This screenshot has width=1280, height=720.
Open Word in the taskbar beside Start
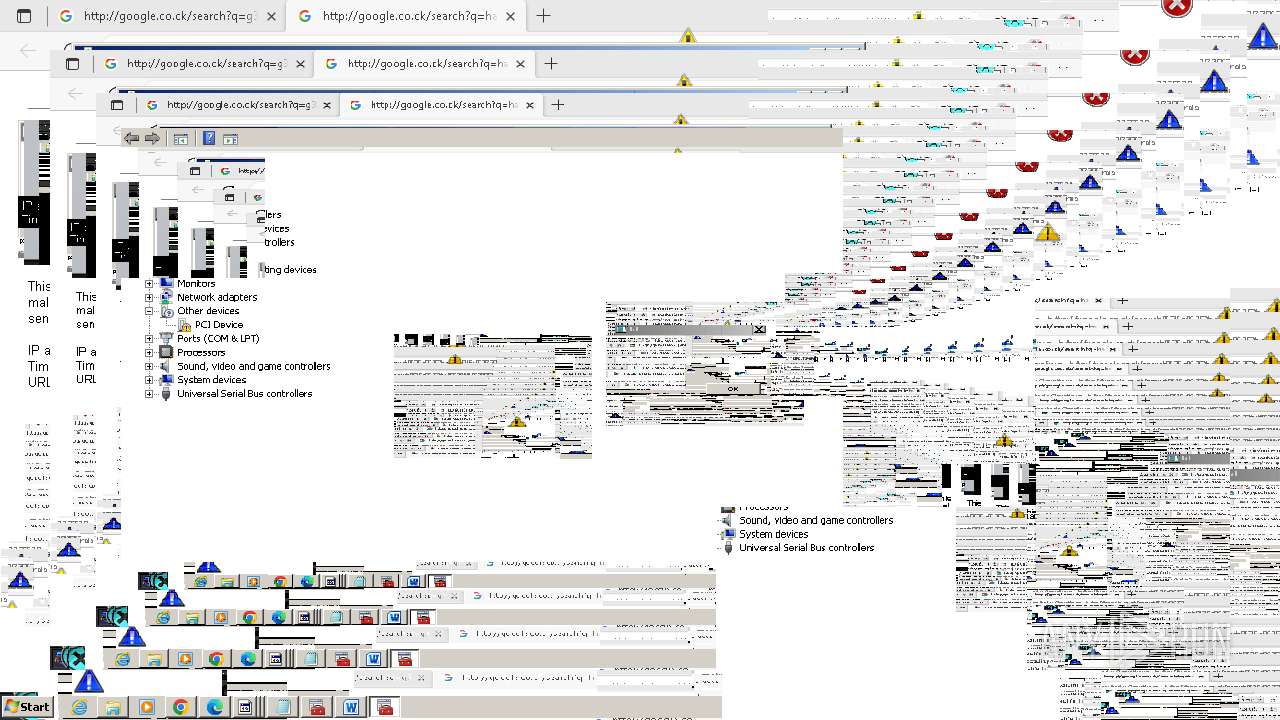[351, 707]
